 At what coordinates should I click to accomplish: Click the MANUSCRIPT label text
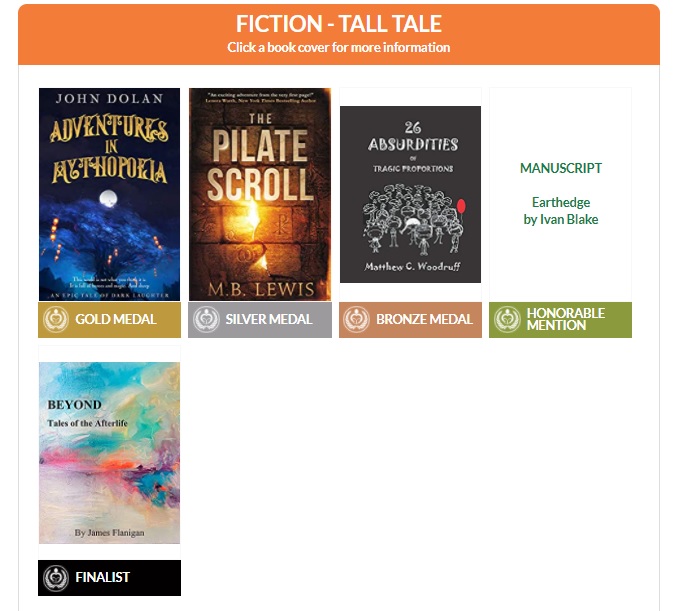pos(560,168)
